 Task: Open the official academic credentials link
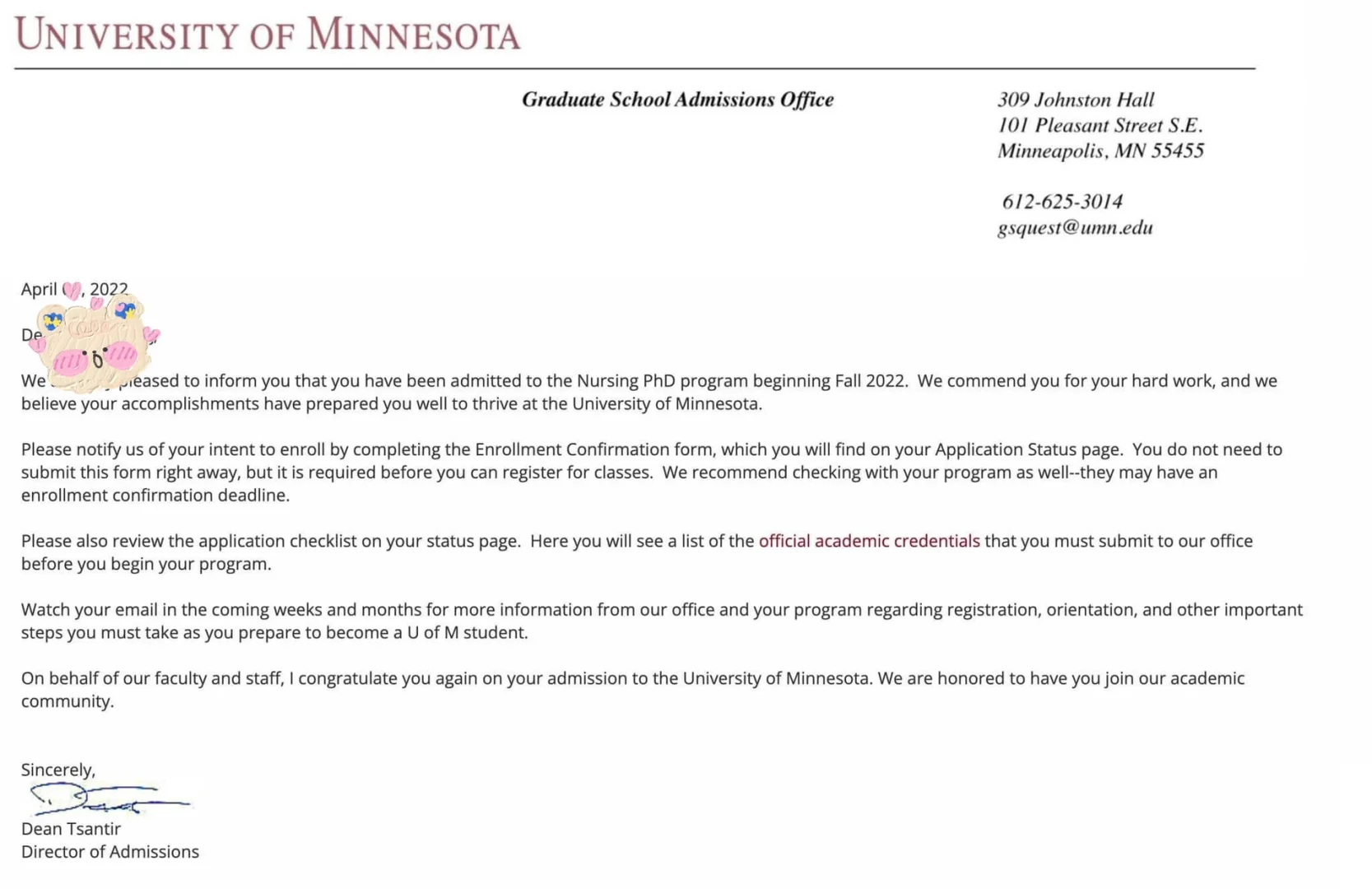tap(868, 541)
